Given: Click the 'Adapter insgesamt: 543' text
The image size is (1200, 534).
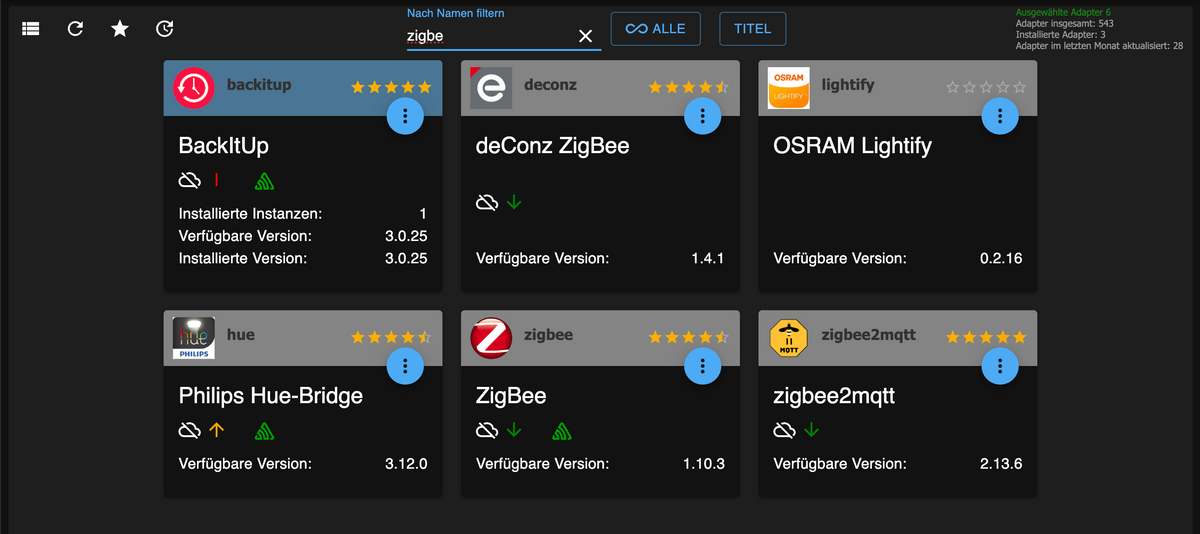Looking at the screenshot, I should coord(1064,23).
